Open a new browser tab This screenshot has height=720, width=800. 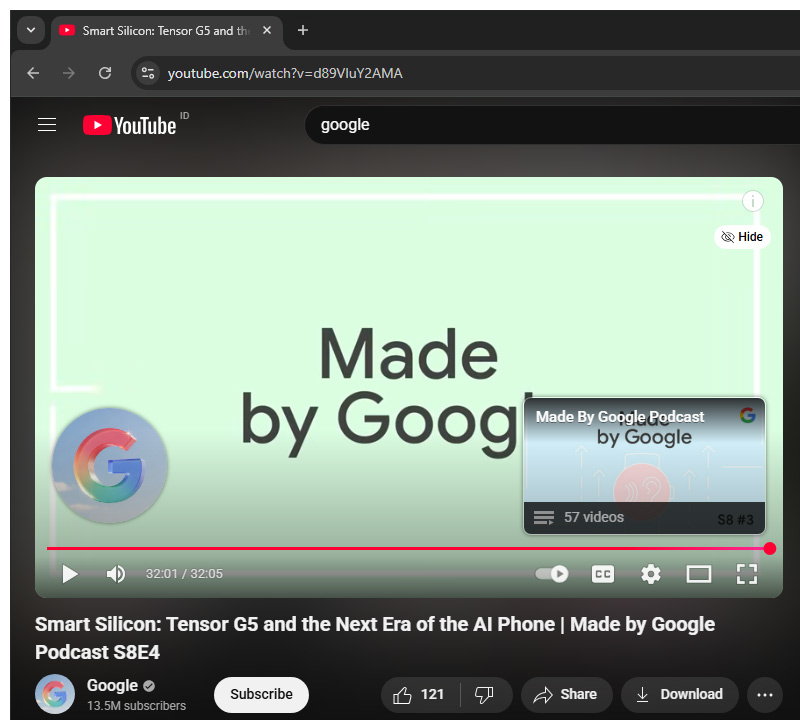click(x=303, y=31)
